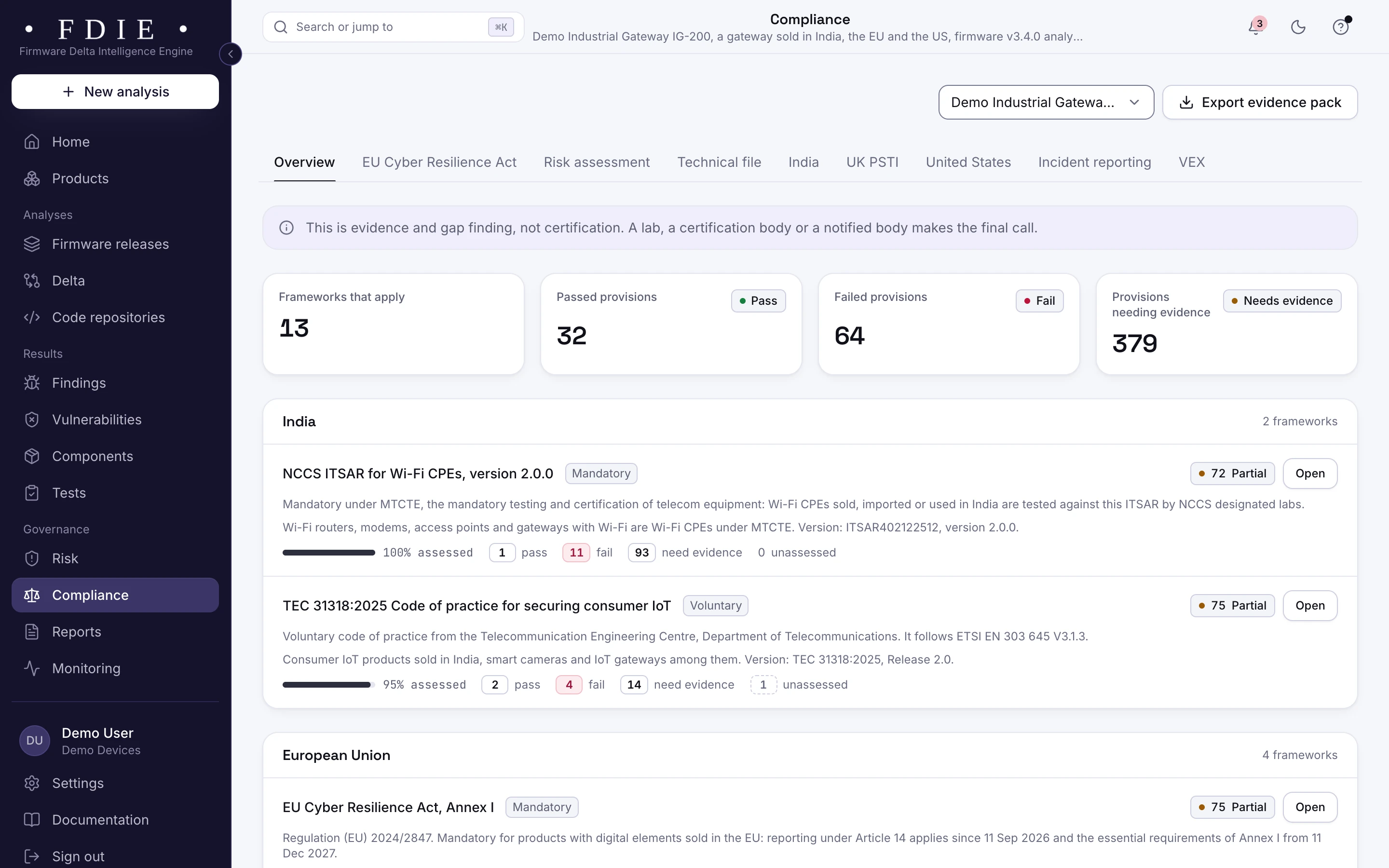
Task: Open Vulnerabilities shield icon
Action: pyautogui.click(x=32, y=420)
